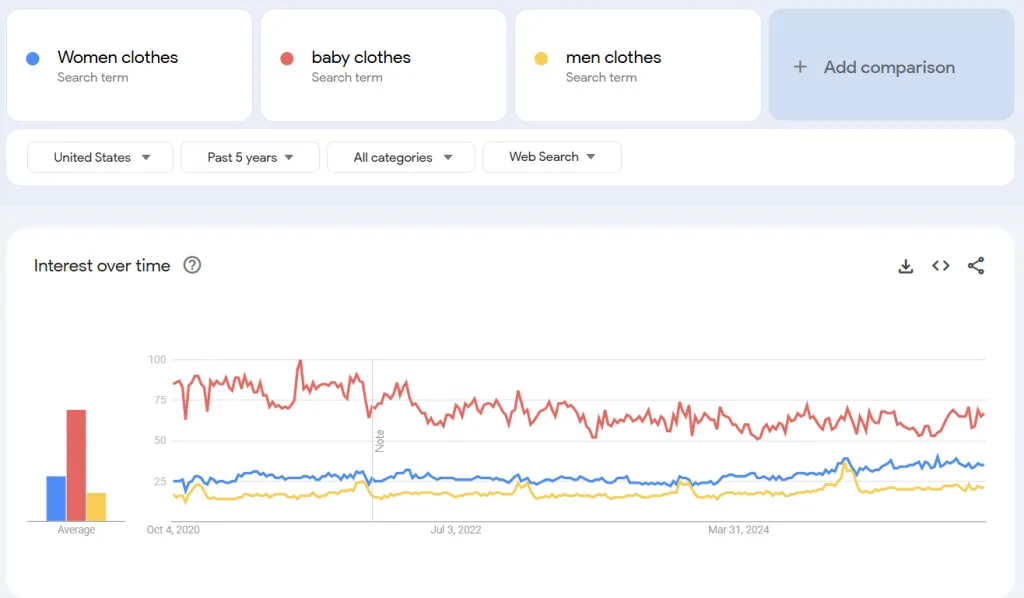This screenshot has height=598, width=1024.
Task: Select the red average bar for baby clothes
Action: click(x=76, y=465)
